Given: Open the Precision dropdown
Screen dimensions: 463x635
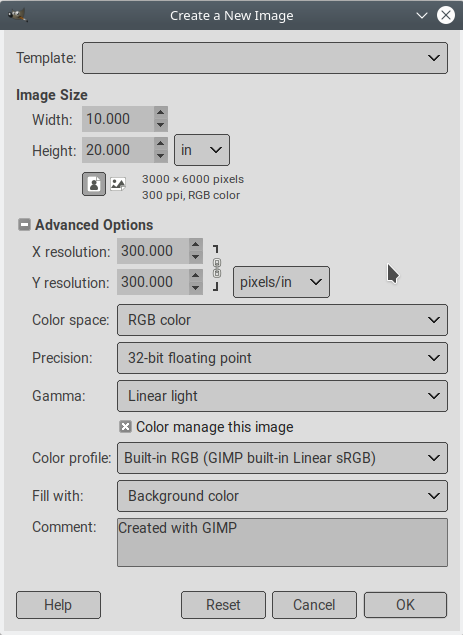Looking at the screenshot, I should [282, 358].
